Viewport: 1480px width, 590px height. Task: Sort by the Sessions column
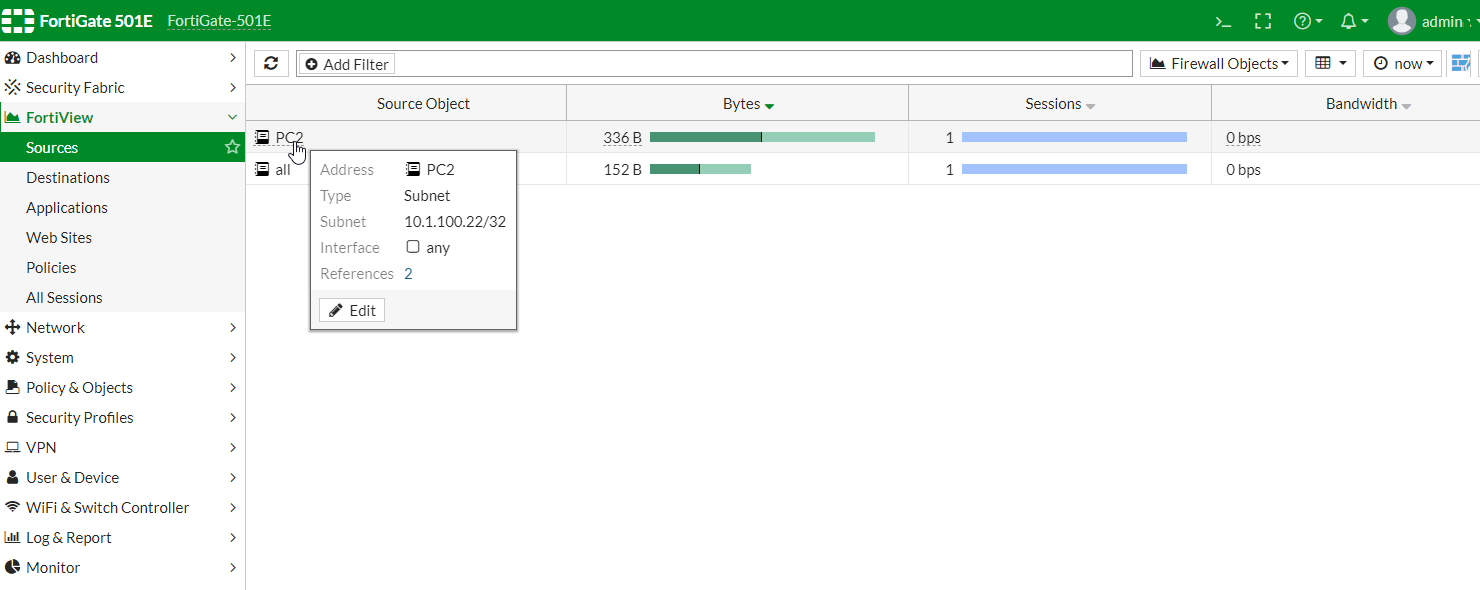(1060, 104)
